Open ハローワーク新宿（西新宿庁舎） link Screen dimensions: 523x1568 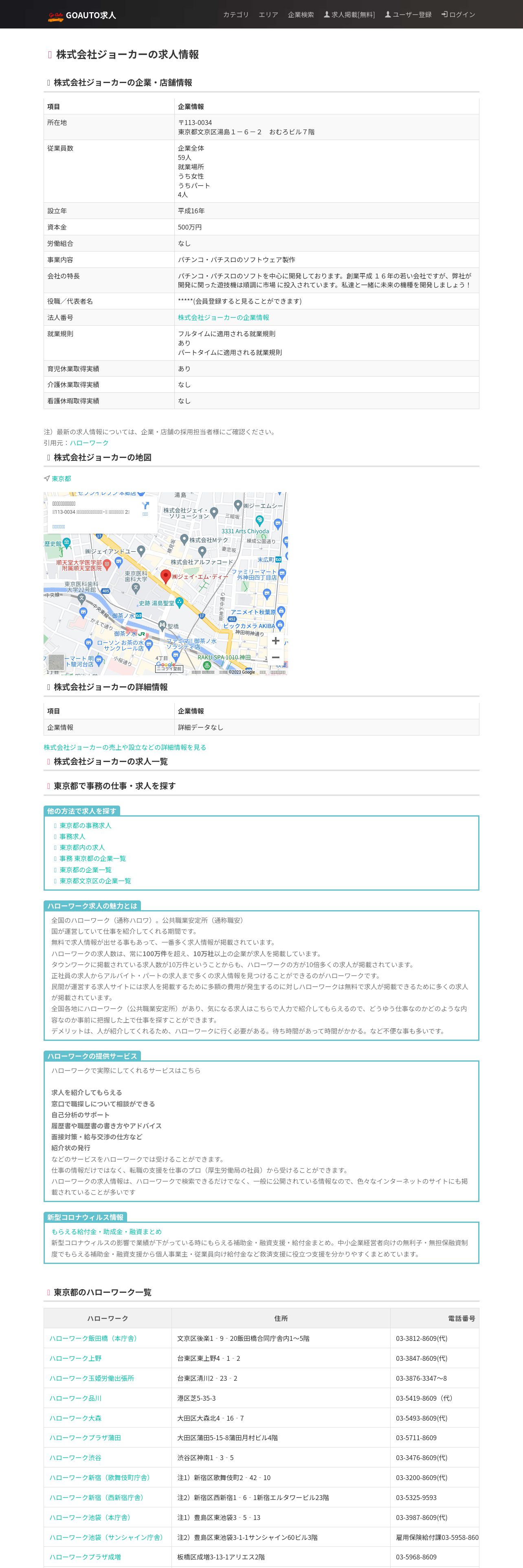tap(98, 1498)
